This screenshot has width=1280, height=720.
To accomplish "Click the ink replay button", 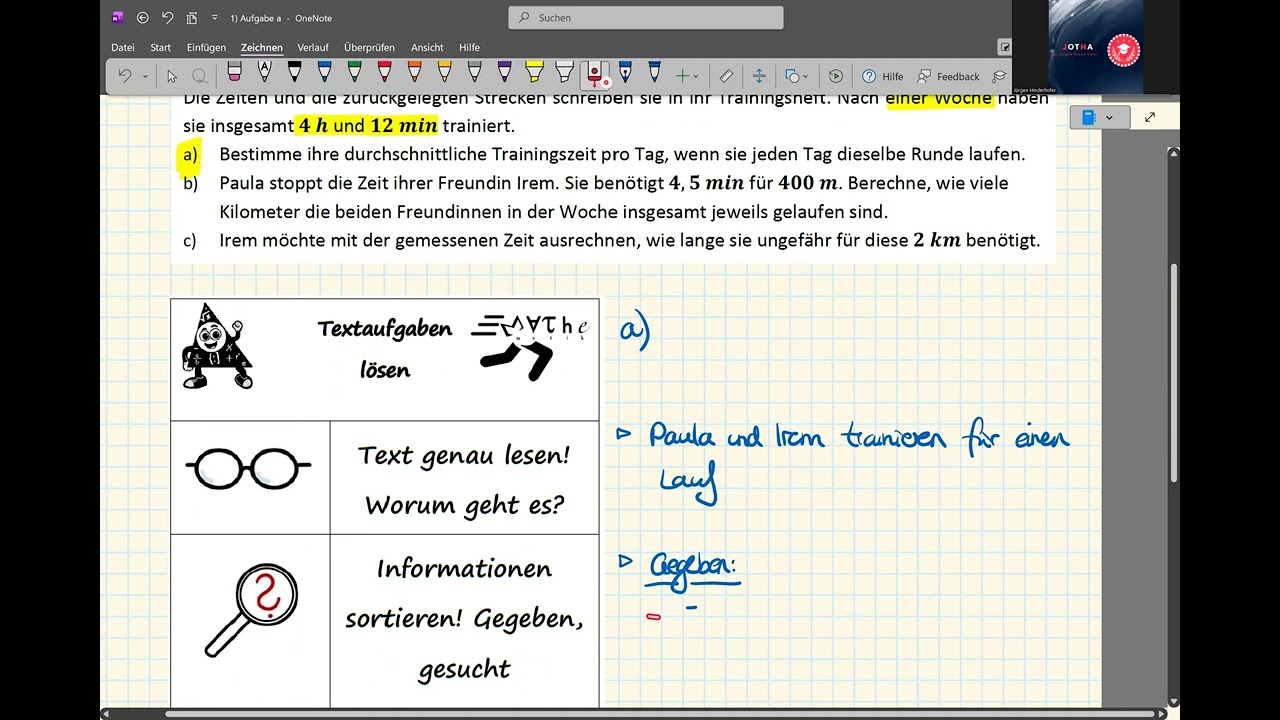I will coord(835,76).
